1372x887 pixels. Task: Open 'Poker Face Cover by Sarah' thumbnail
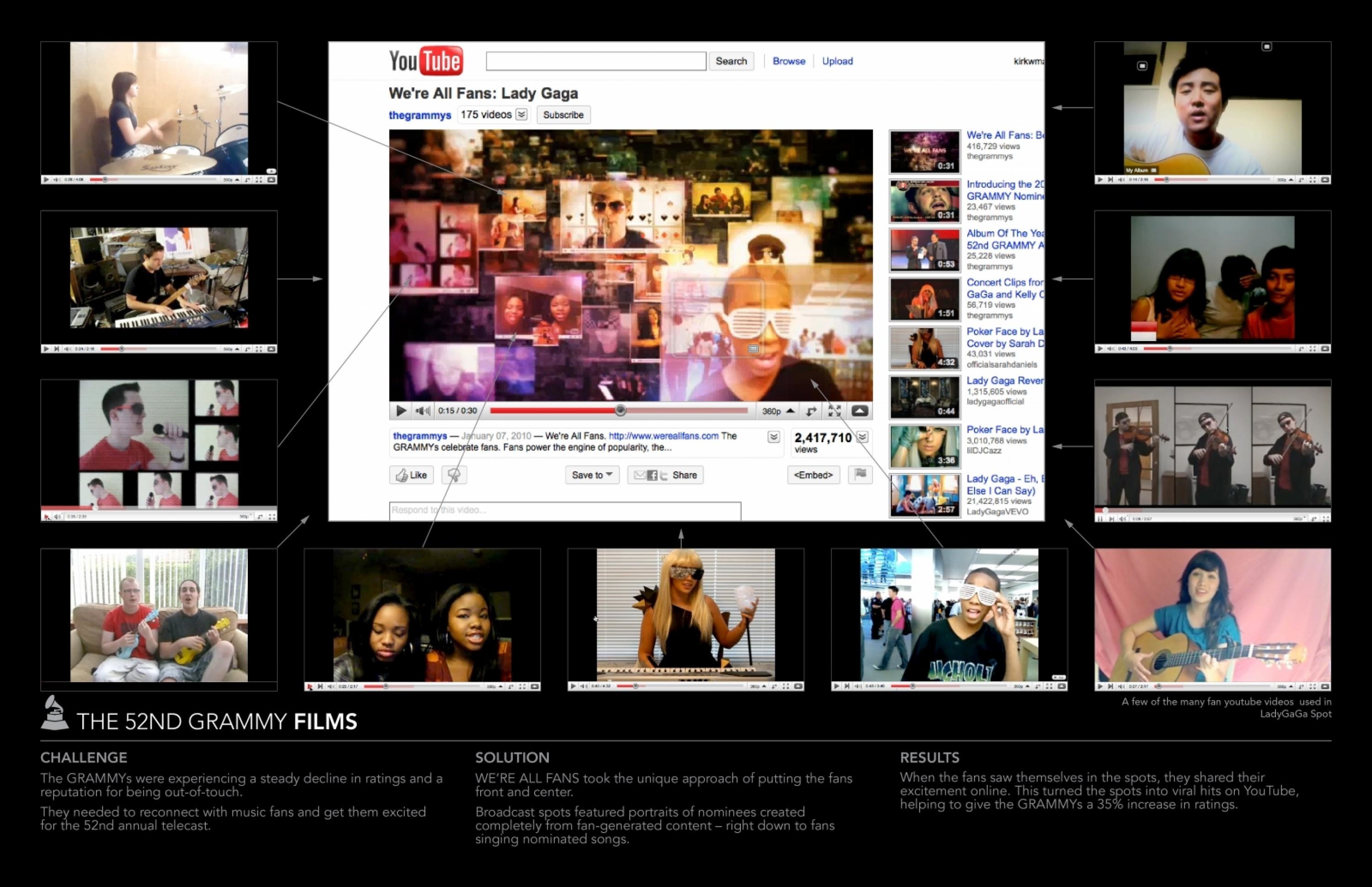pyautogui.click(x=924, y=348)
